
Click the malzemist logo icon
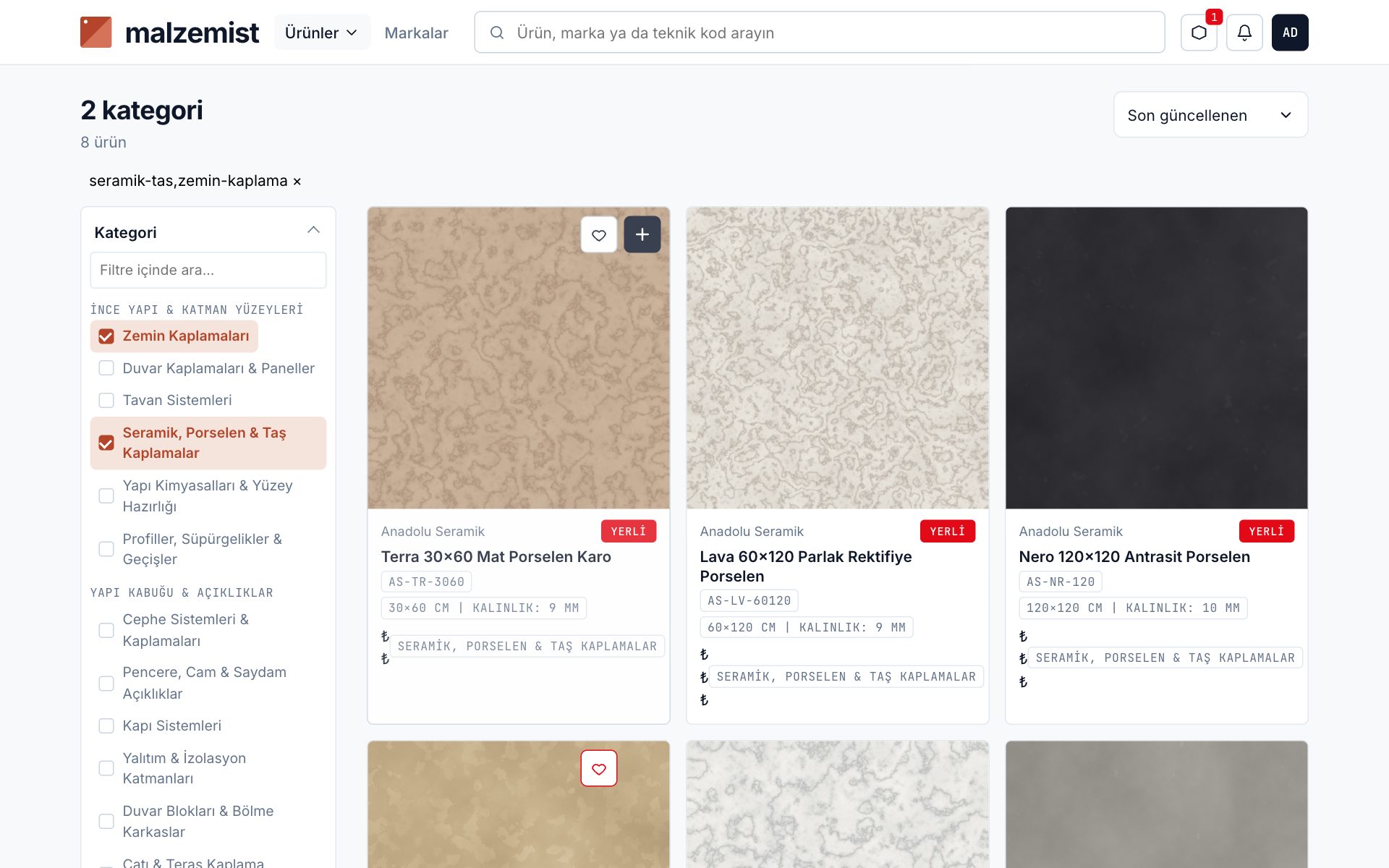point(95,33)
